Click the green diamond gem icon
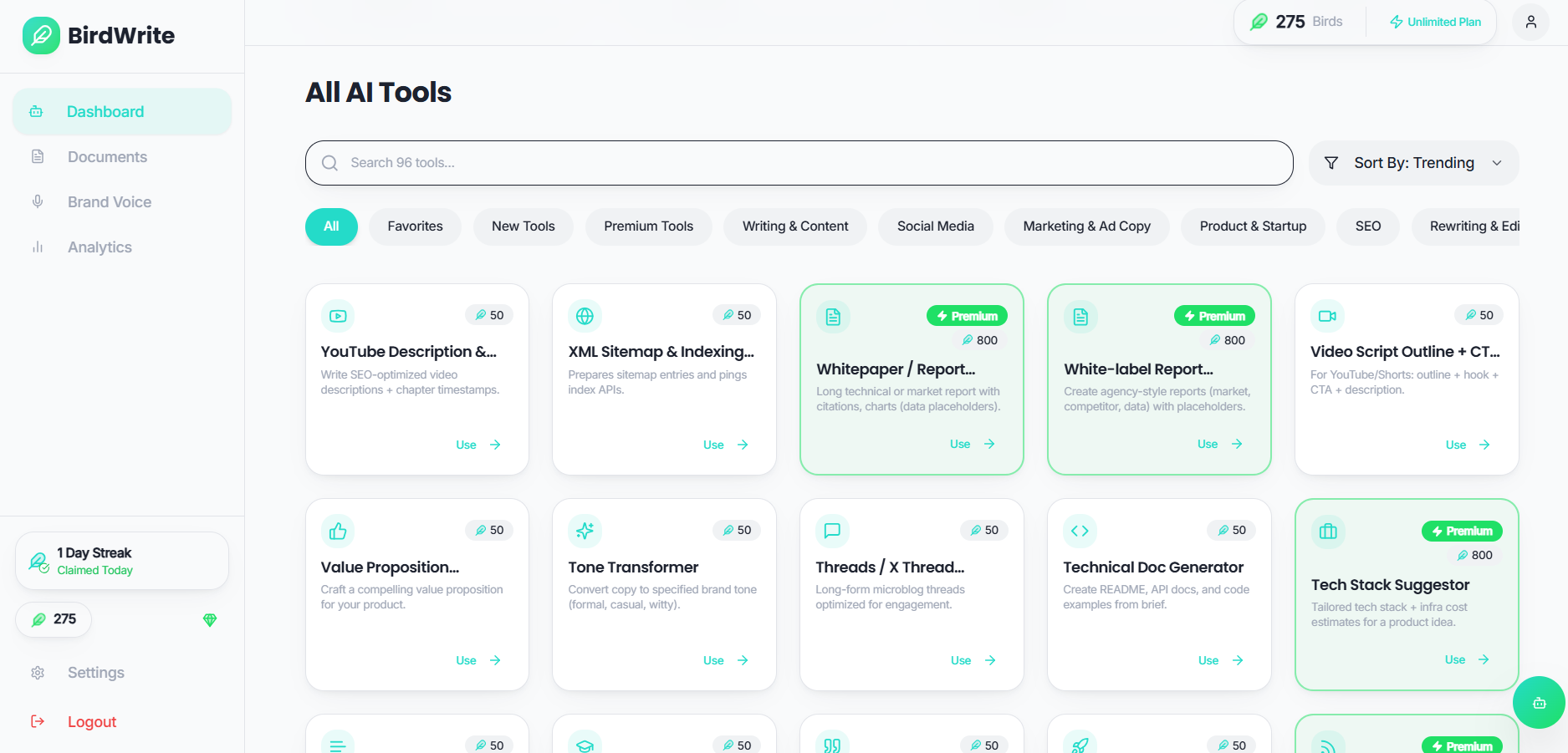The image size is (1568, 753). (210, 620)
